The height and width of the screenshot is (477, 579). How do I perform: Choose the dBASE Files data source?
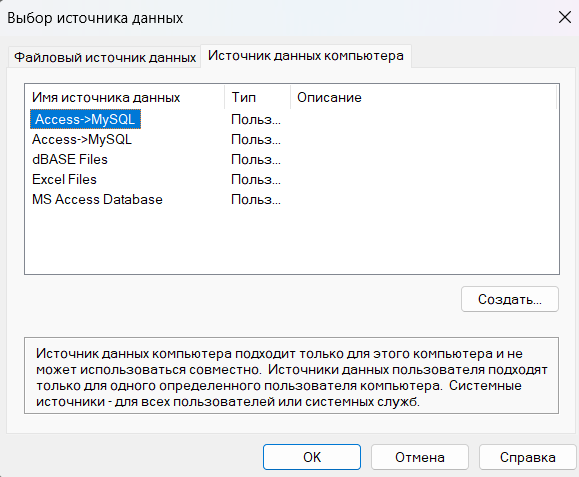coord(70,159)
